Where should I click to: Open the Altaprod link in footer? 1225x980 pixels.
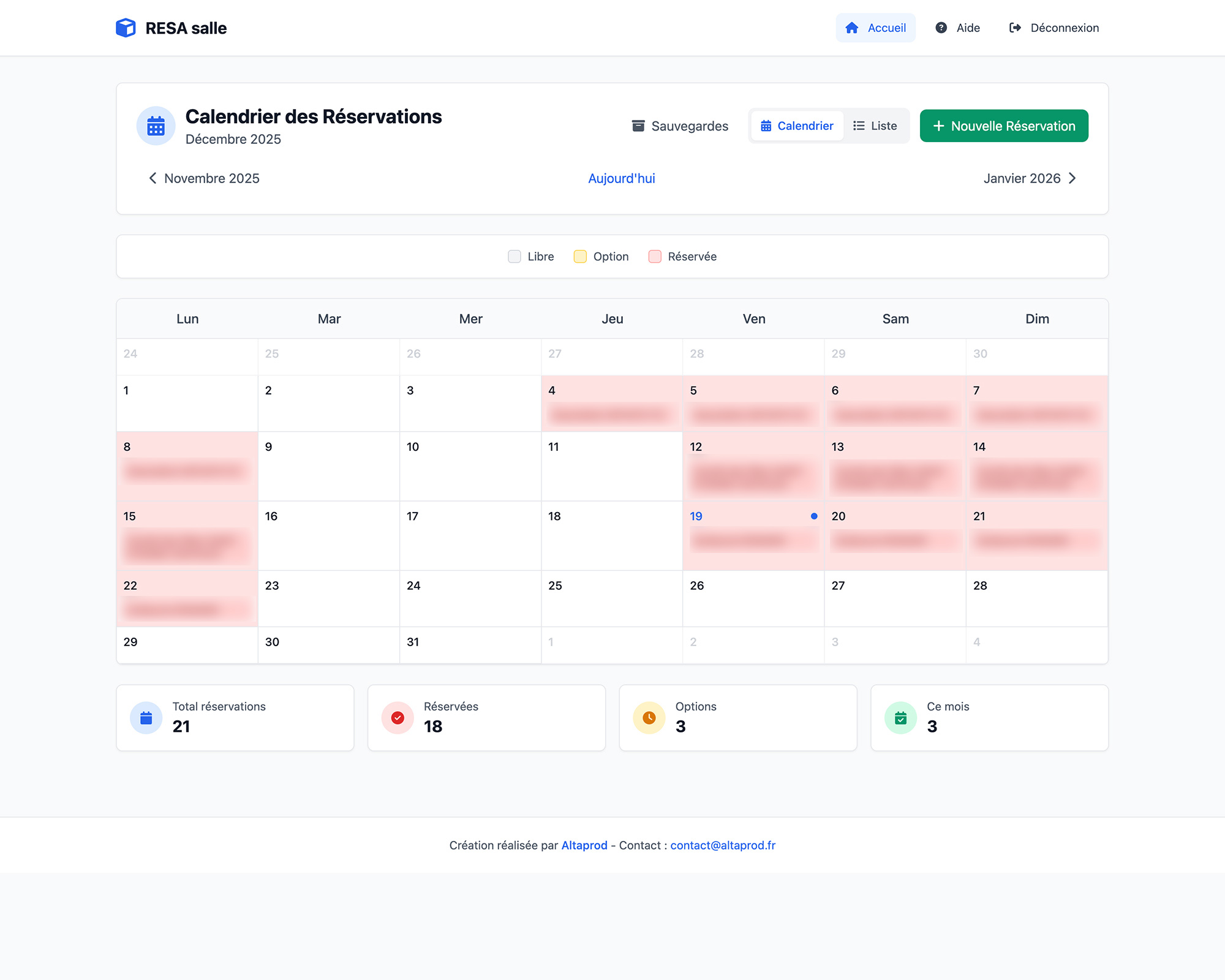584,845
